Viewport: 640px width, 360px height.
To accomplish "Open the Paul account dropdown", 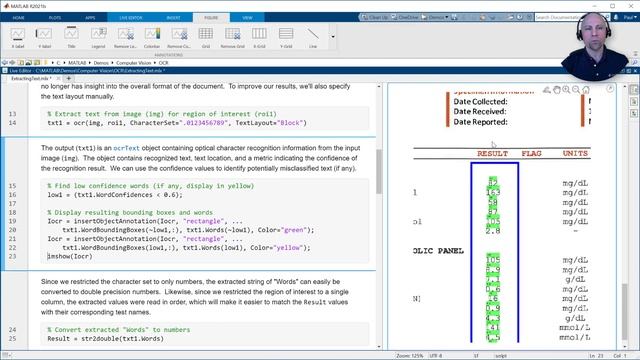I will (x=630, y=17).
